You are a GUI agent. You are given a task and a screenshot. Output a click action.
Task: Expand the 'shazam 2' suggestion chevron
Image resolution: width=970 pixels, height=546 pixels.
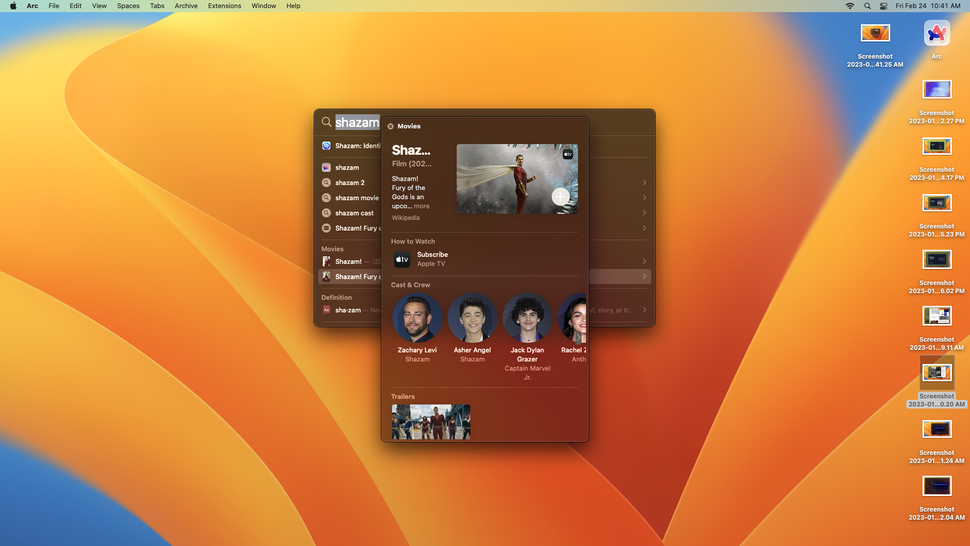pyautogui.click(x=644, y=182)
